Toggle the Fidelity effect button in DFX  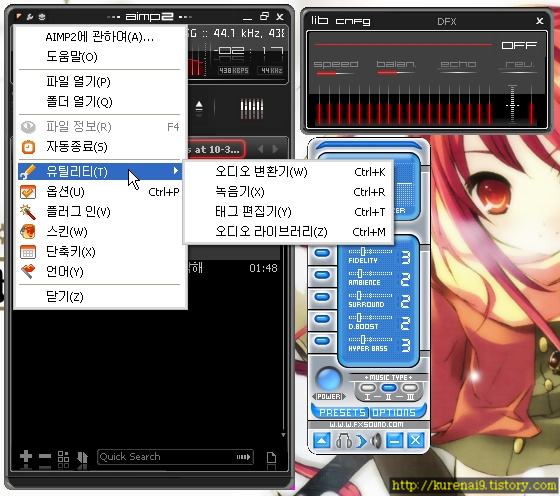(322, 253)
